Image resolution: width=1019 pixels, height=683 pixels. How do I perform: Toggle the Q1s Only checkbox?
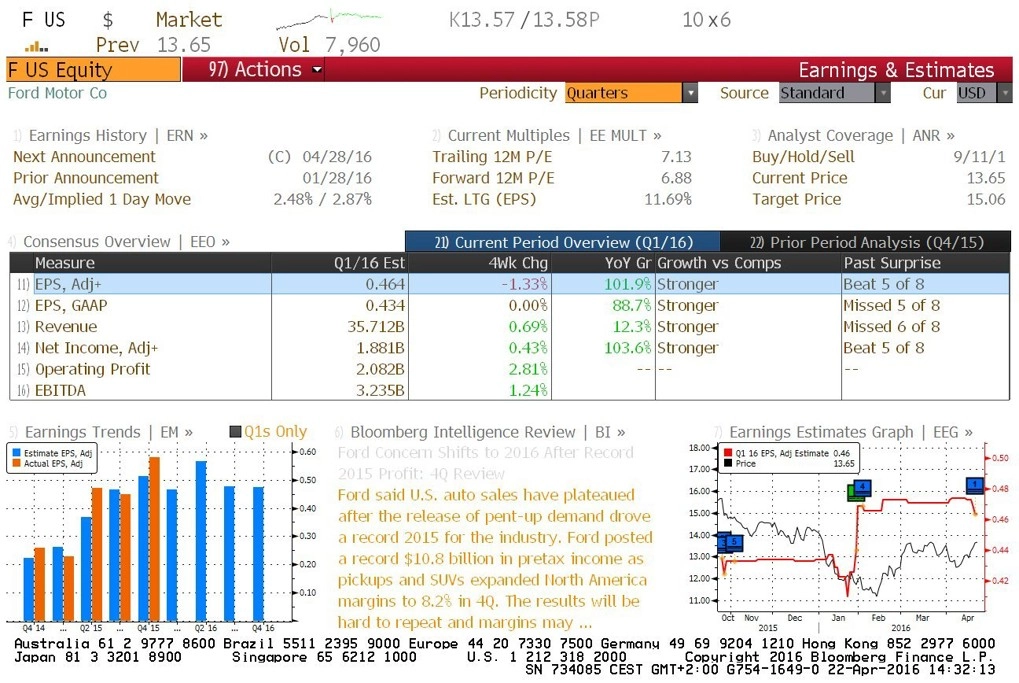(236, 432)
